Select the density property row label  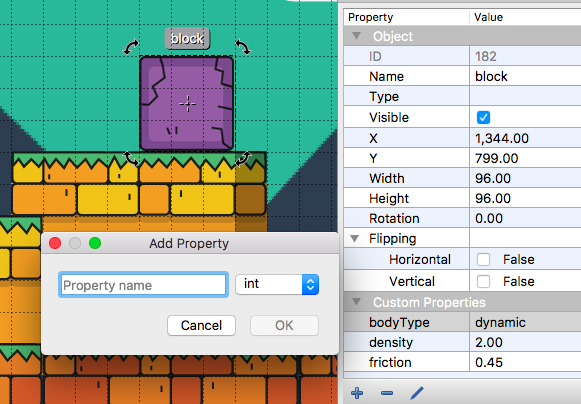pos(391,342)
